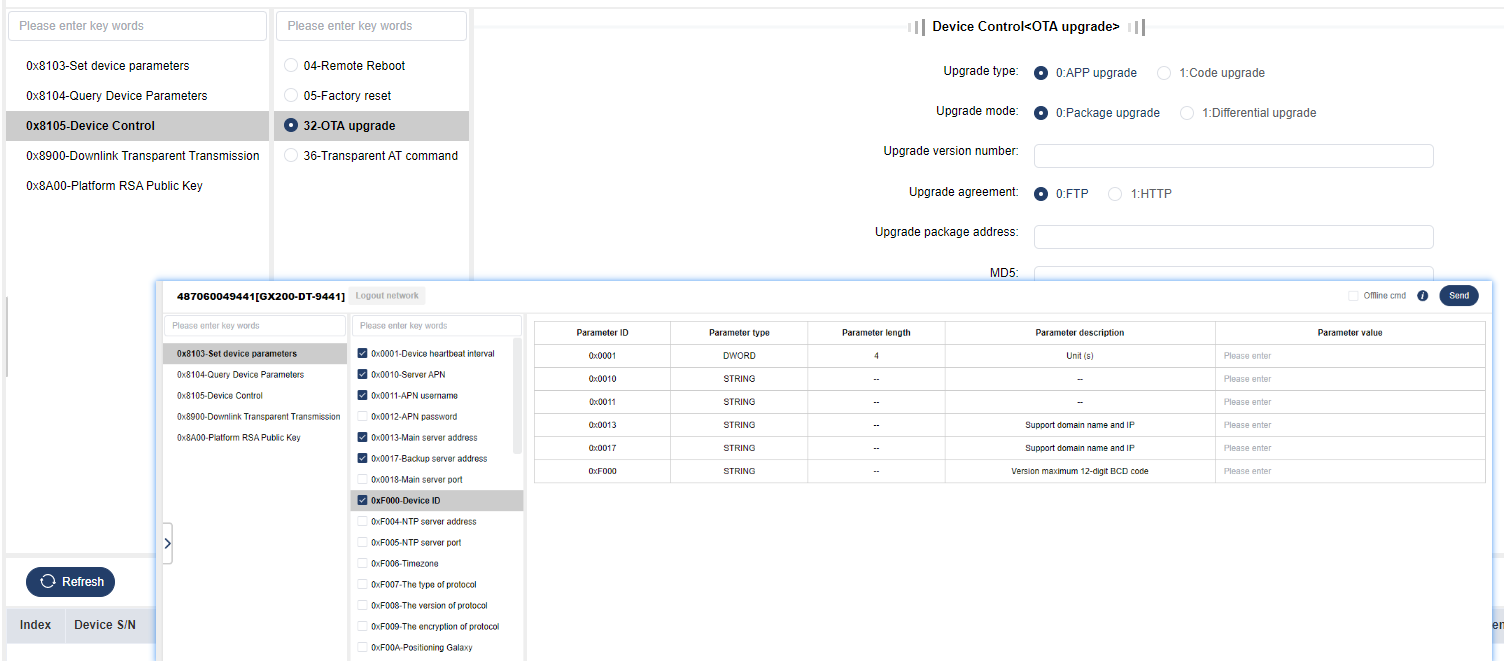The image size is (1504, 661).
Task: Check the 0x0012-APN password checkbox
Action: coord(363,417)
